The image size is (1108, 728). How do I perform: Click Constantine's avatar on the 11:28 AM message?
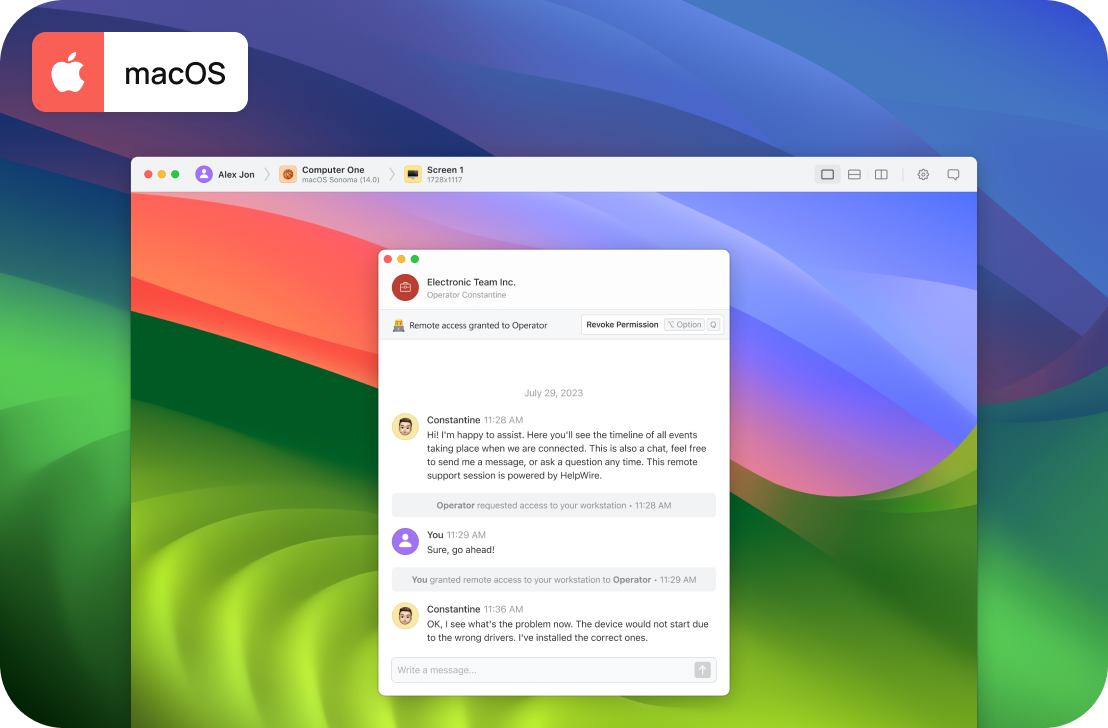click(x=406, y=427)
